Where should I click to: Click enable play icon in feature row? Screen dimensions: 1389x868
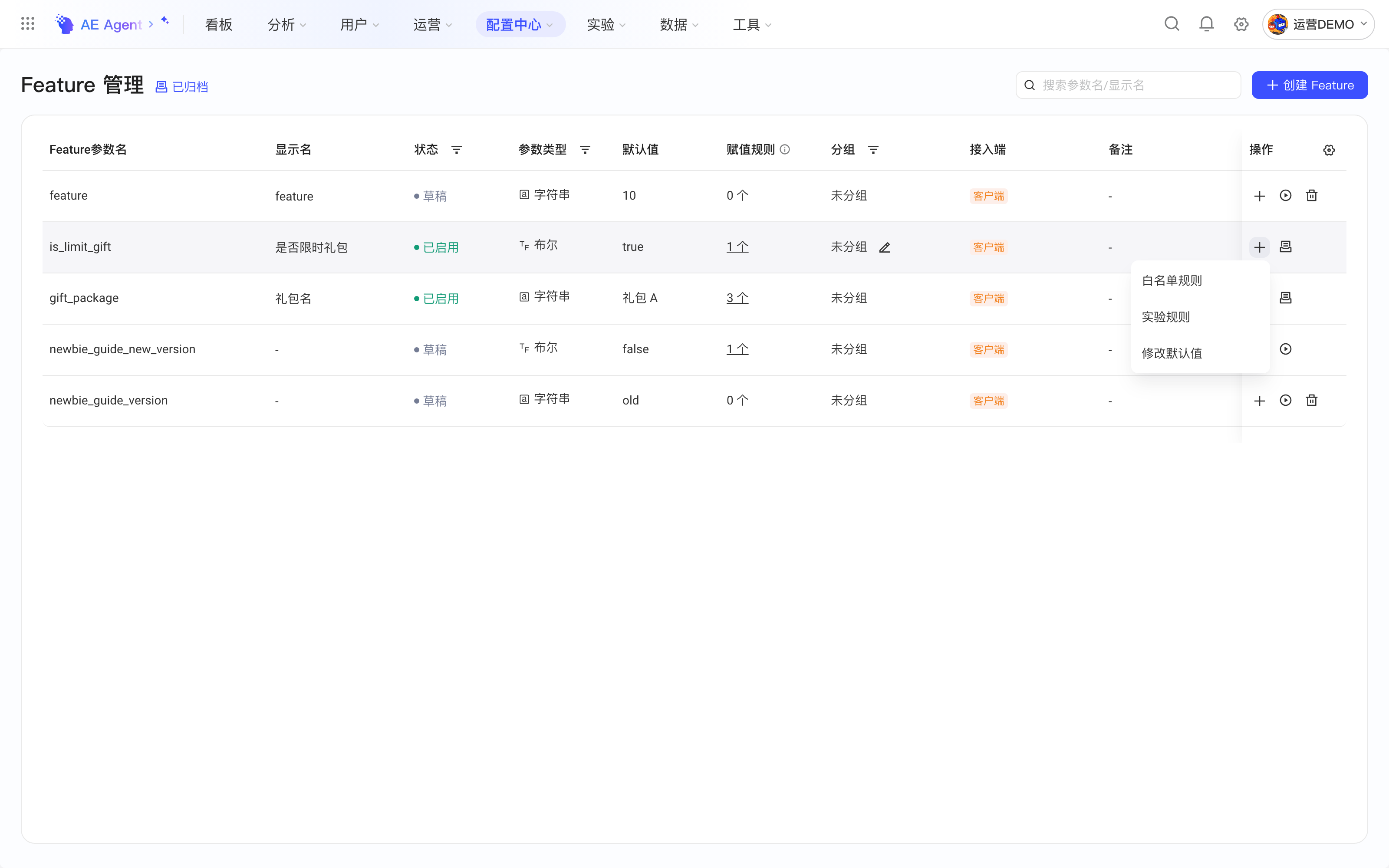point(1286,195)
